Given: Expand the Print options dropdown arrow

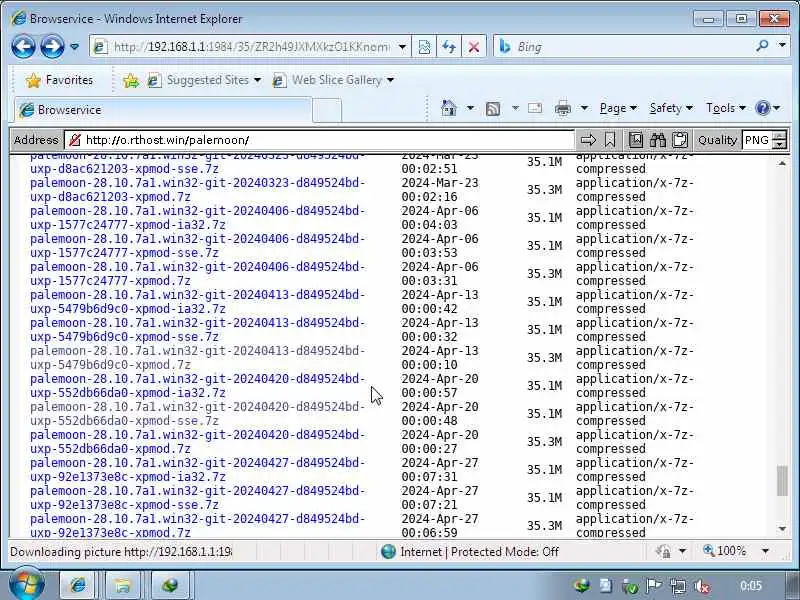Looking at the screenshot, I should pos(584,108).
